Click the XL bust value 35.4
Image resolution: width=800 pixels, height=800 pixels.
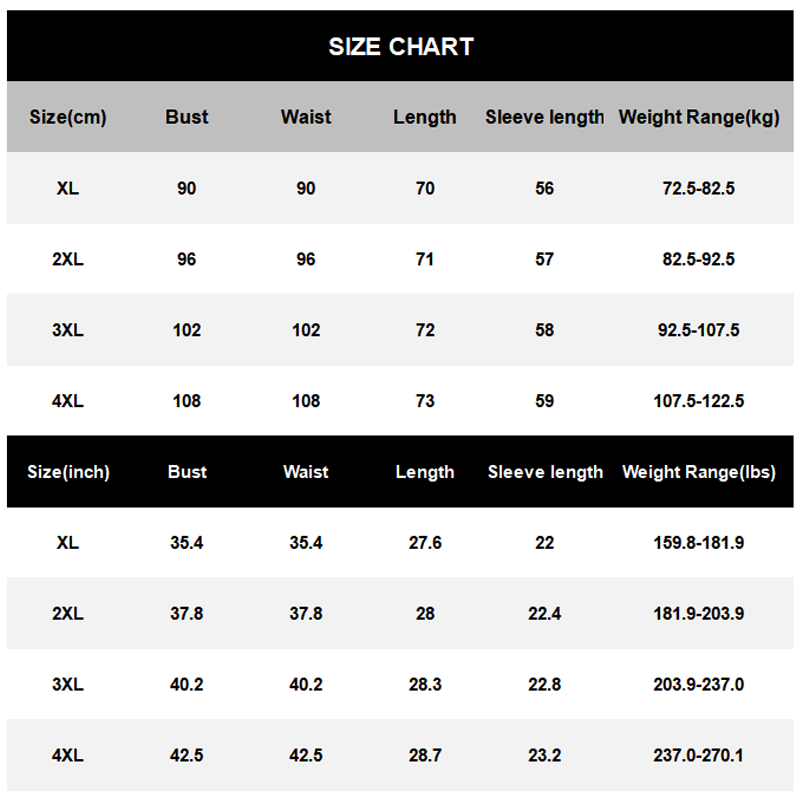(x=187, y=543)
